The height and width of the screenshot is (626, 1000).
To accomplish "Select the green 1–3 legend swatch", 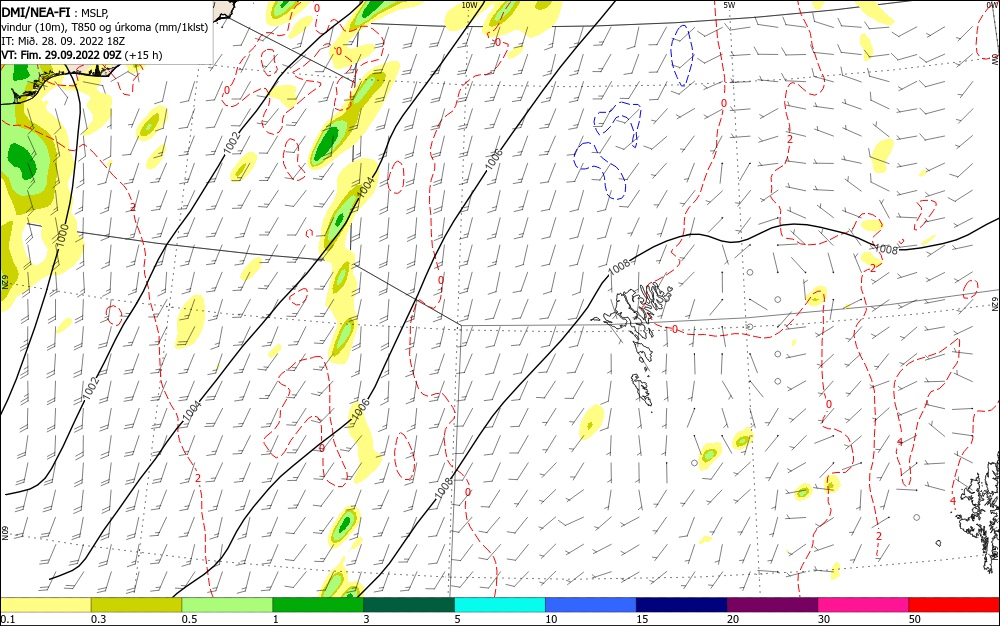I will coord(318,604).
